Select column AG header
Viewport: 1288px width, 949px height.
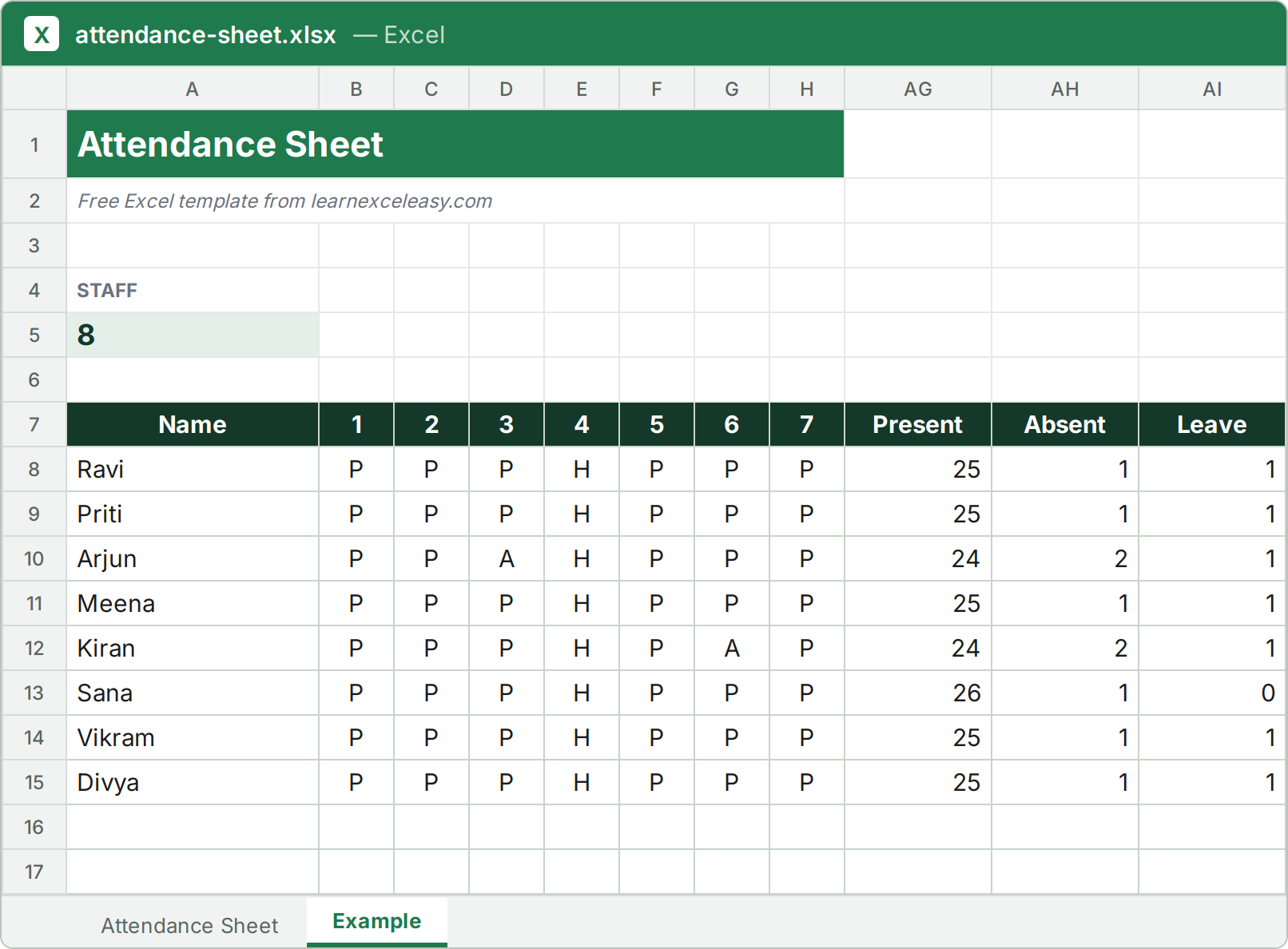pyautogui.click(x=918, y=89)
